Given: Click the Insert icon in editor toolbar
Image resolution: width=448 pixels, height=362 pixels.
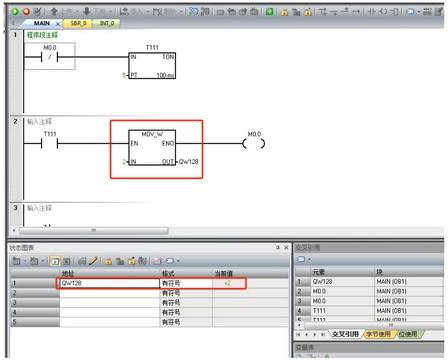Looking at the screenshot, I should click(124, 12).
